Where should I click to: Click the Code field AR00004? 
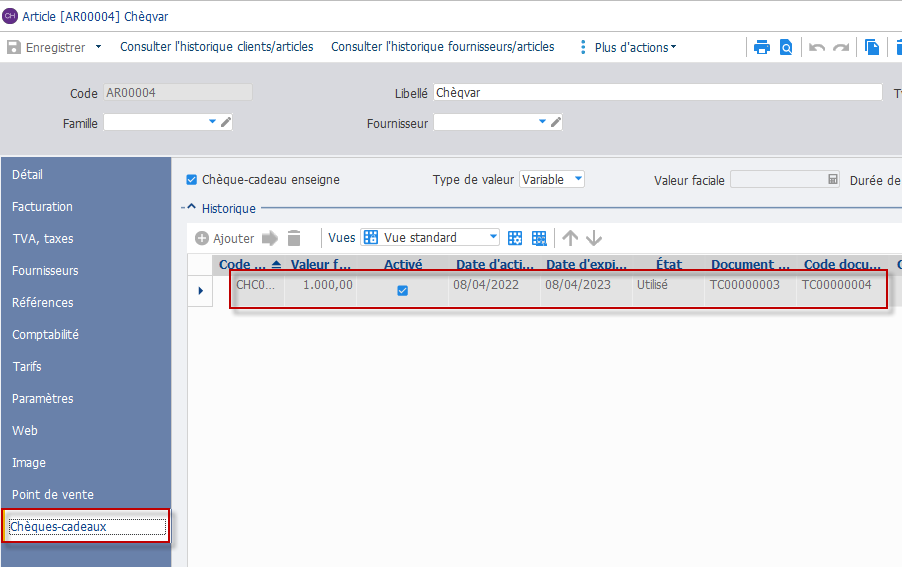pyautogui.click(x=178, y=93)
